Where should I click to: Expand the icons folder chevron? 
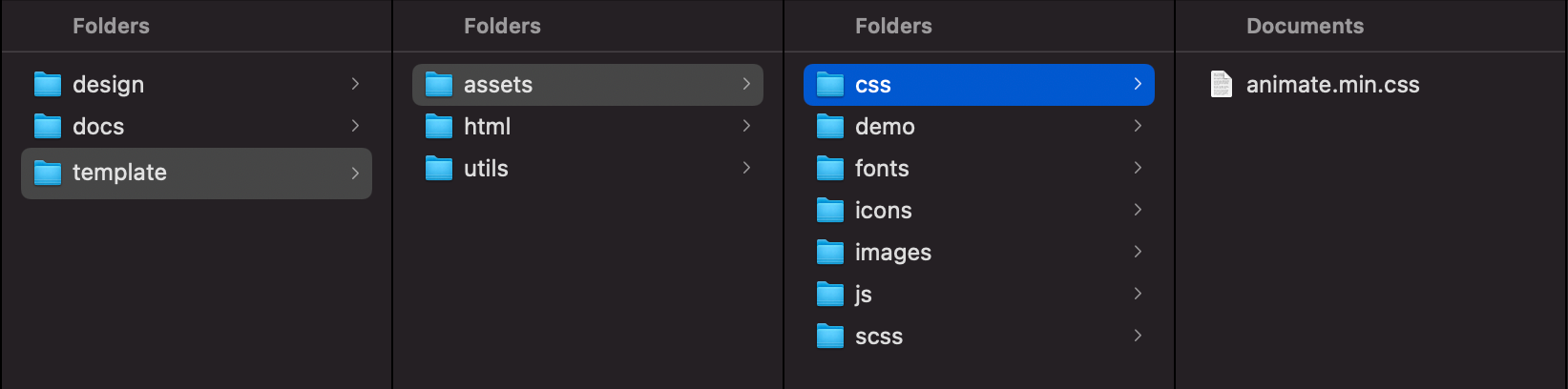[x=1138, y=210]
